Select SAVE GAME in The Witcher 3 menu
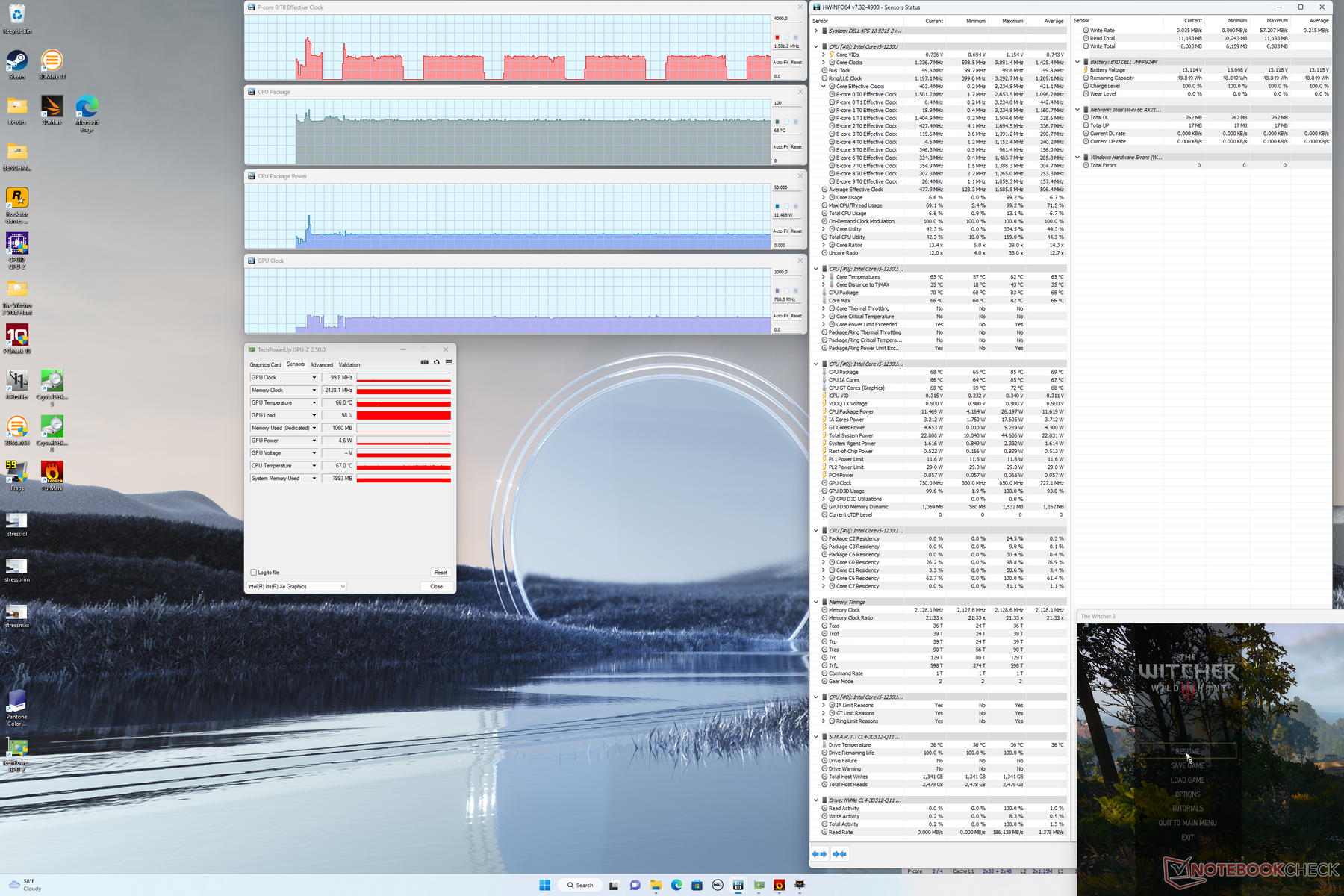The image size is (1344, 896). (1187, 766)
